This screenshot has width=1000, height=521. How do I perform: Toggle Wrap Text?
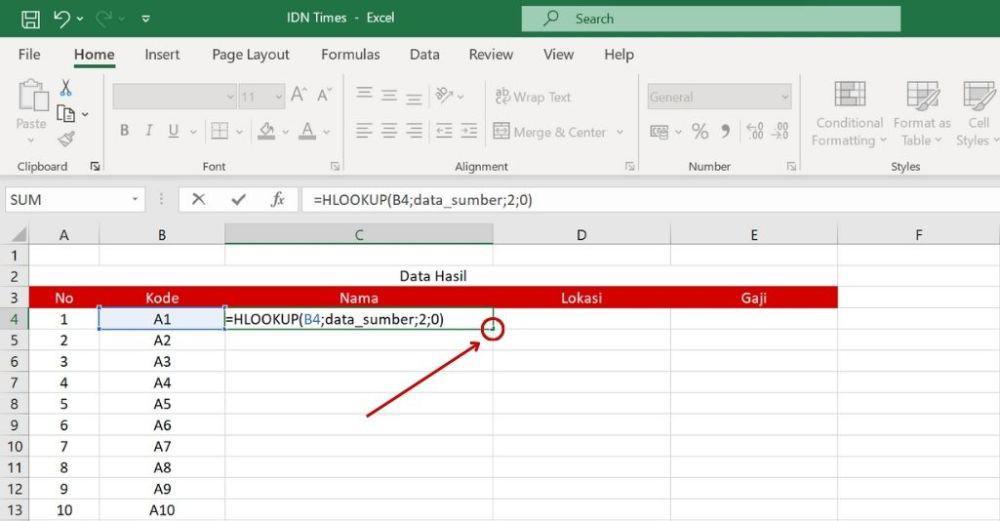tap(533, 97)
